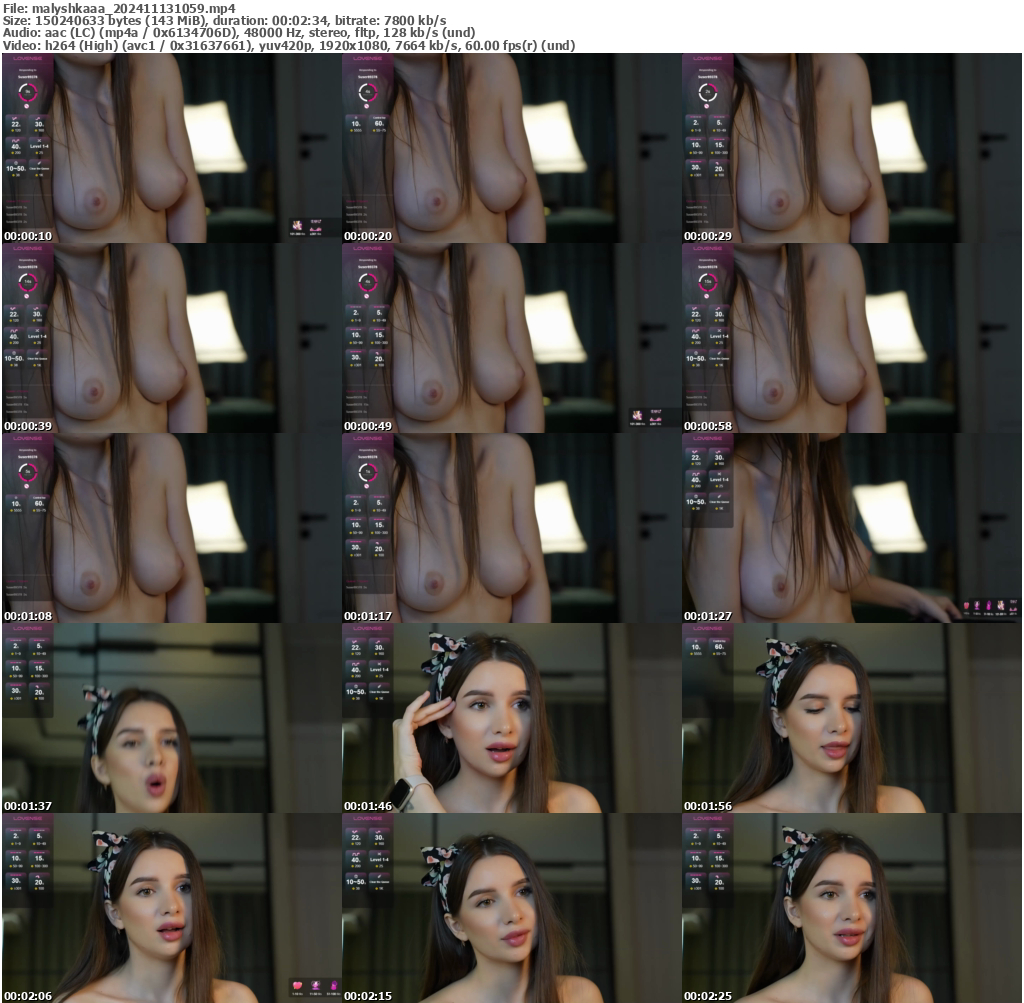Activate the 30 second vibration option
This screenshot has width=1024, height=1003.
click(39, 125)
